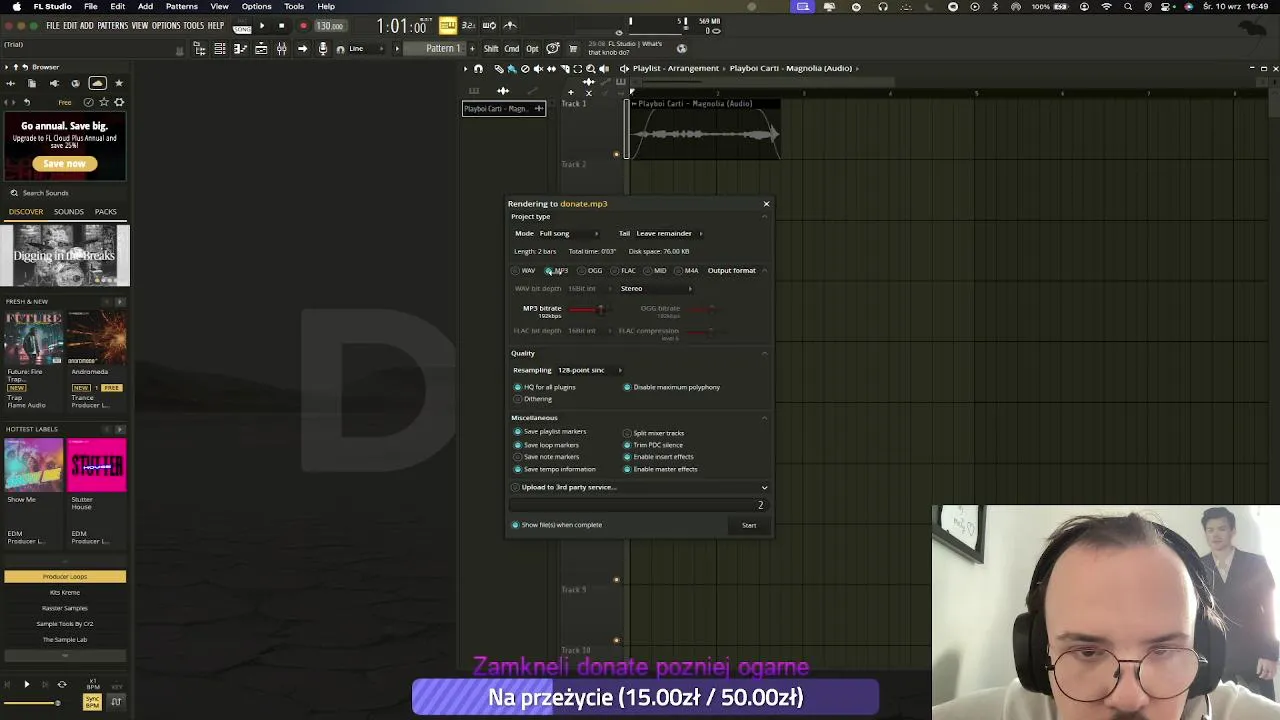
Task: Click the Save now button in ad
Action: 65,164
